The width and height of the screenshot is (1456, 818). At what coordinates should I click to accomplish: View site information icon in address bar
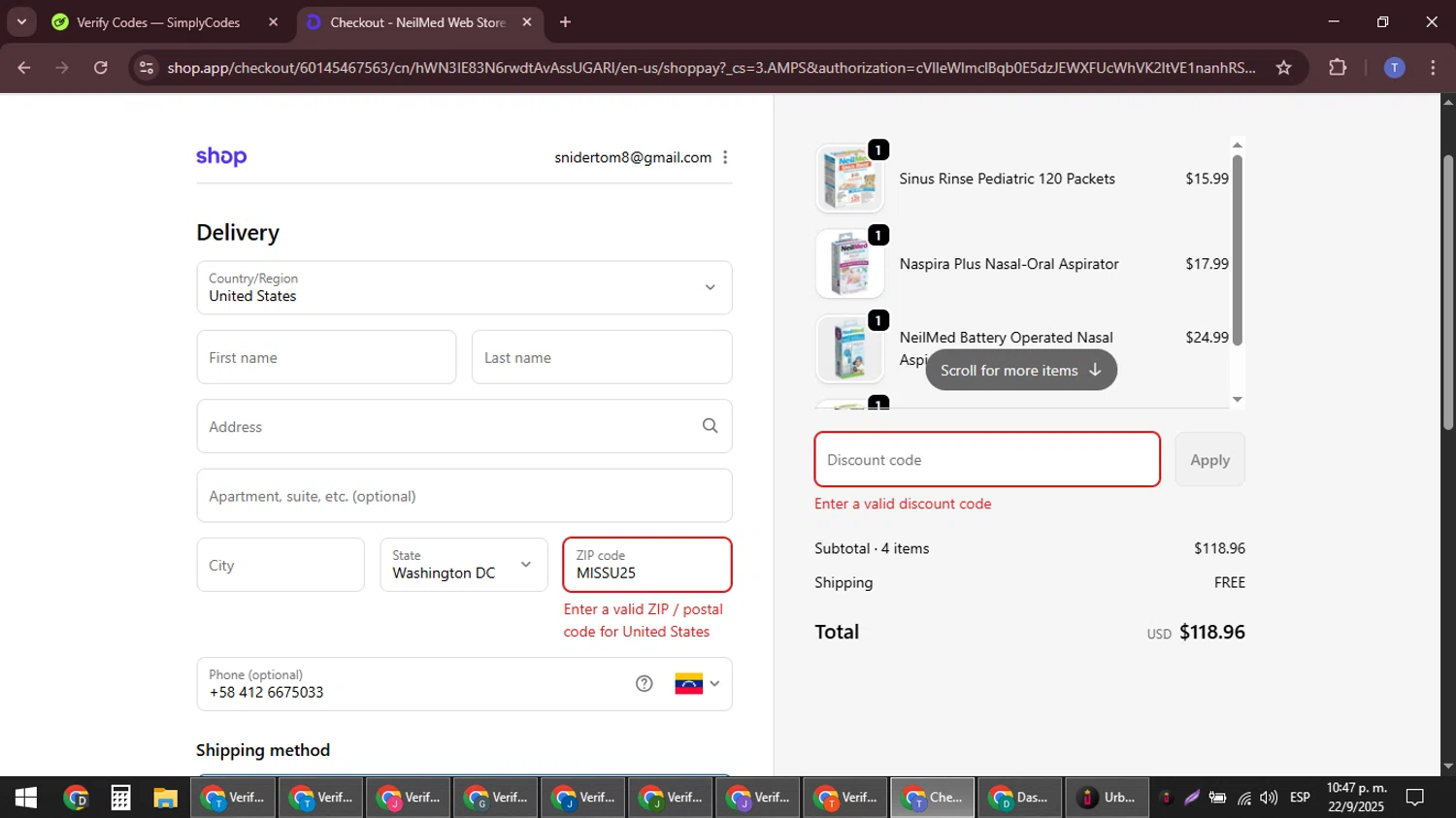coord(147,68)
